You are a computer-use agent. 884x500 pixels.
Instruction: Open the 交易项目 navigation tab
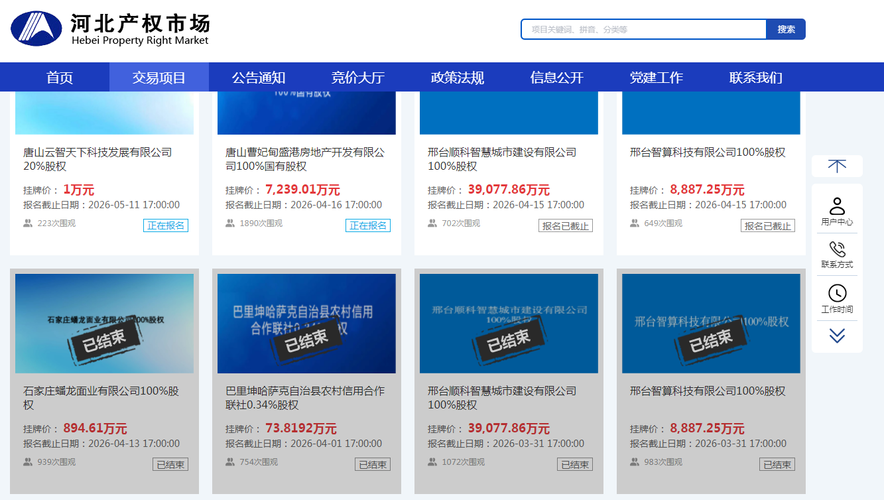click(159, 77)
